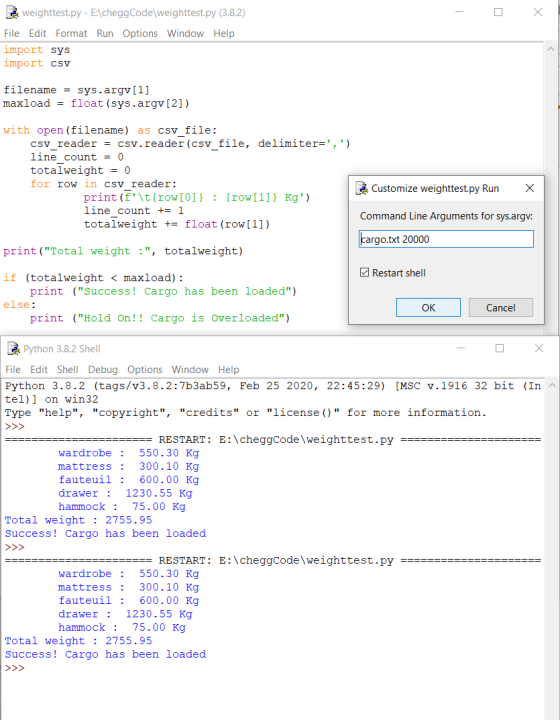Click the 'Type "help", "copyright"' info line in Shell

[x=246, y=413]
